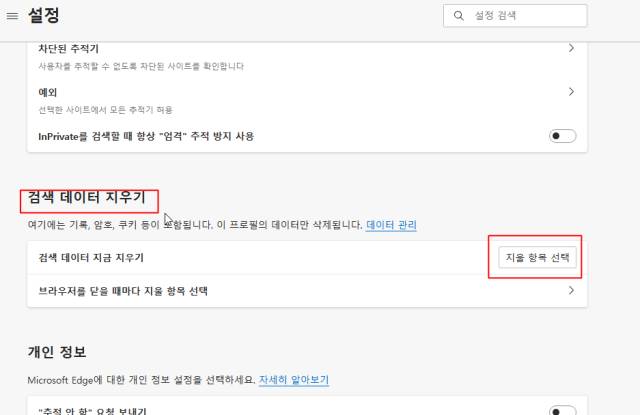Toggle the "추적 안 함" 요청 보내기 switch
Screen dimensions: 640x415
click(563, 410)
